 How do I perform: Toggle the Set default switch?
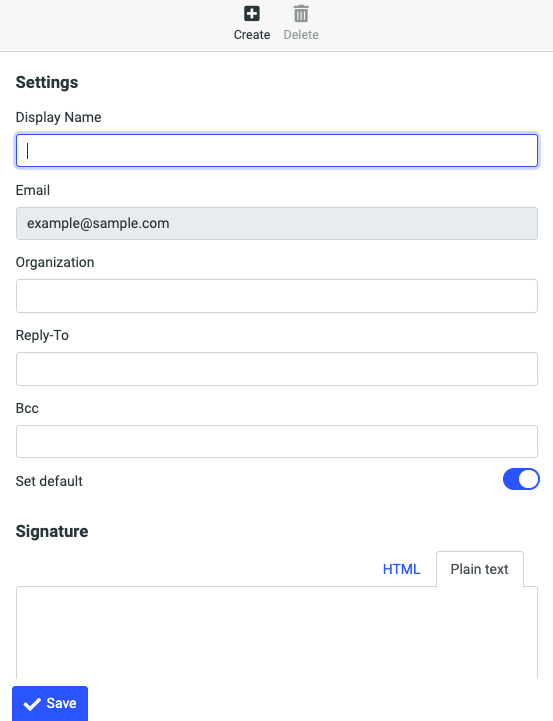(521, 479)
